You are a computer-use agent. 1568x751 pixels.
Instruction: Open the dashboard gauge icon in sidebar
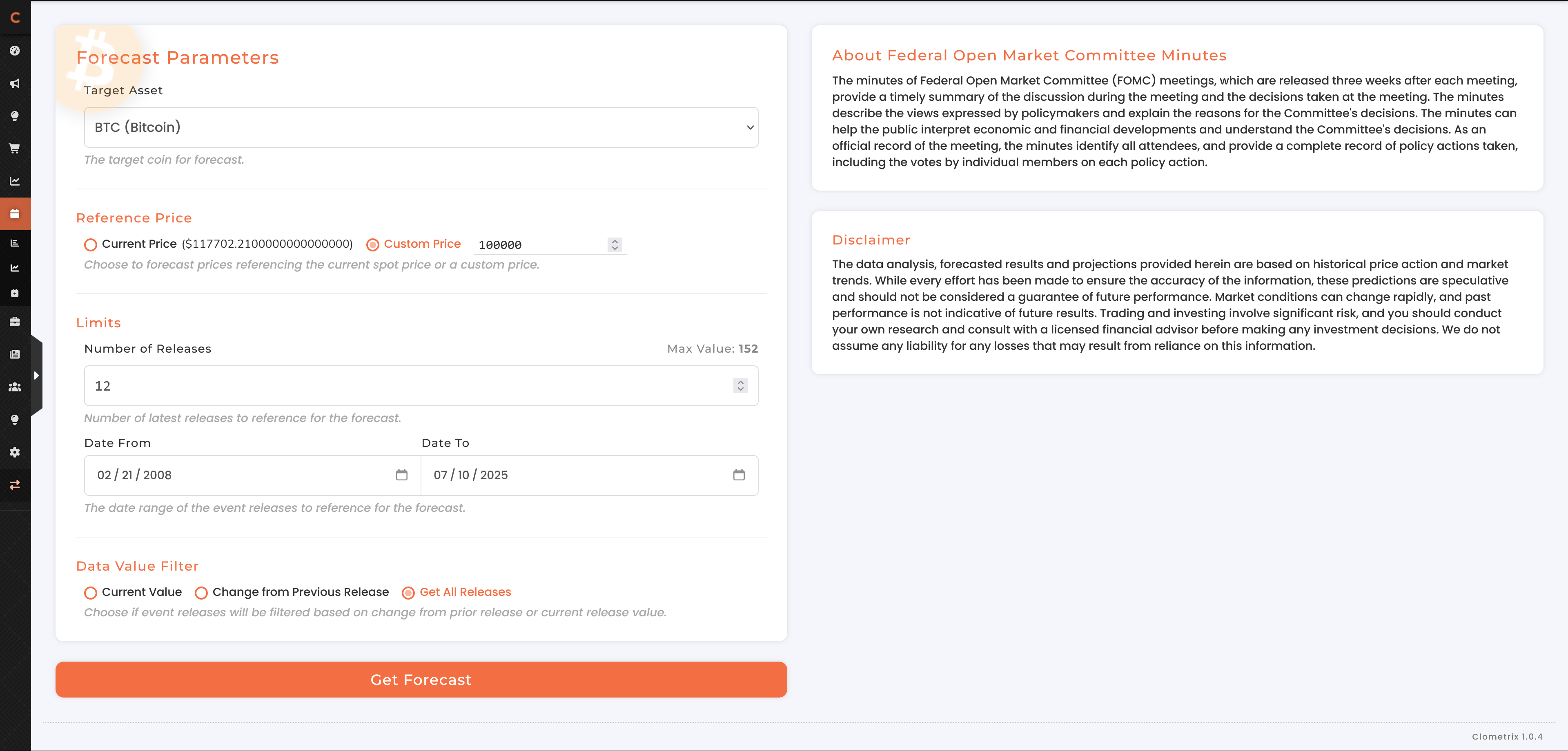tap(15, 51)
